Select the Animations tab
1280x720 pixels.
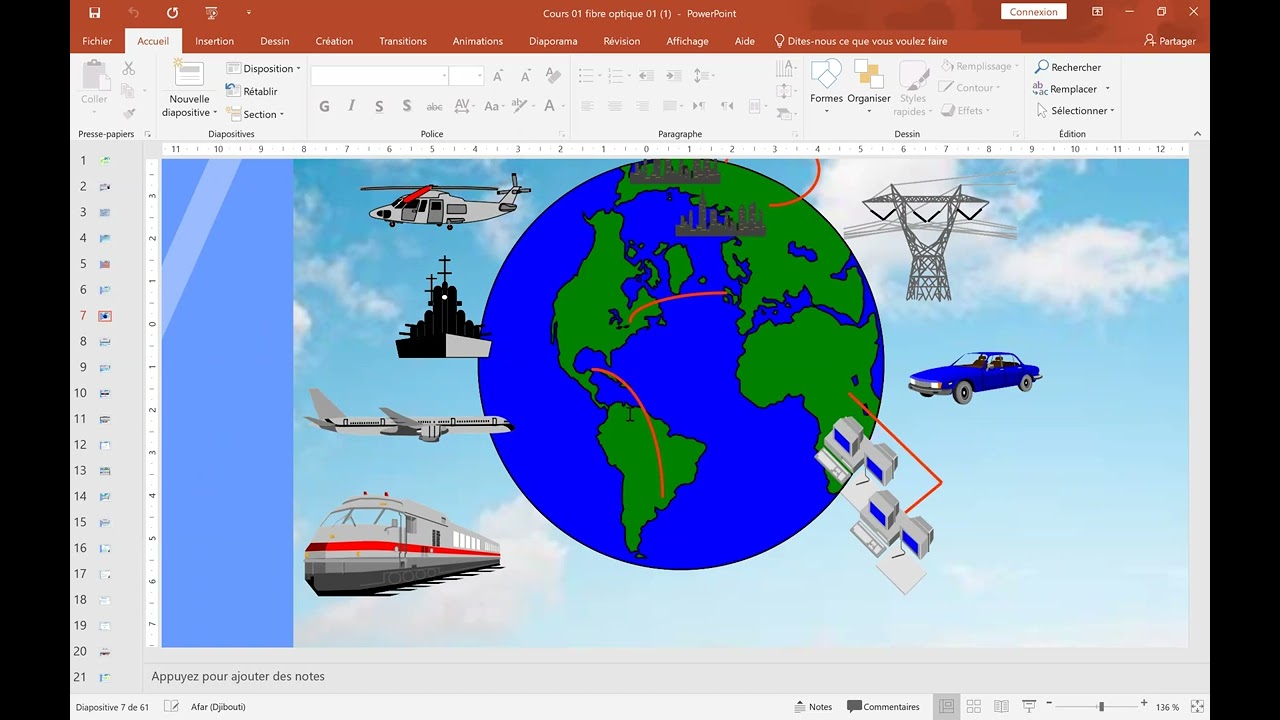(x=477, y=41)
